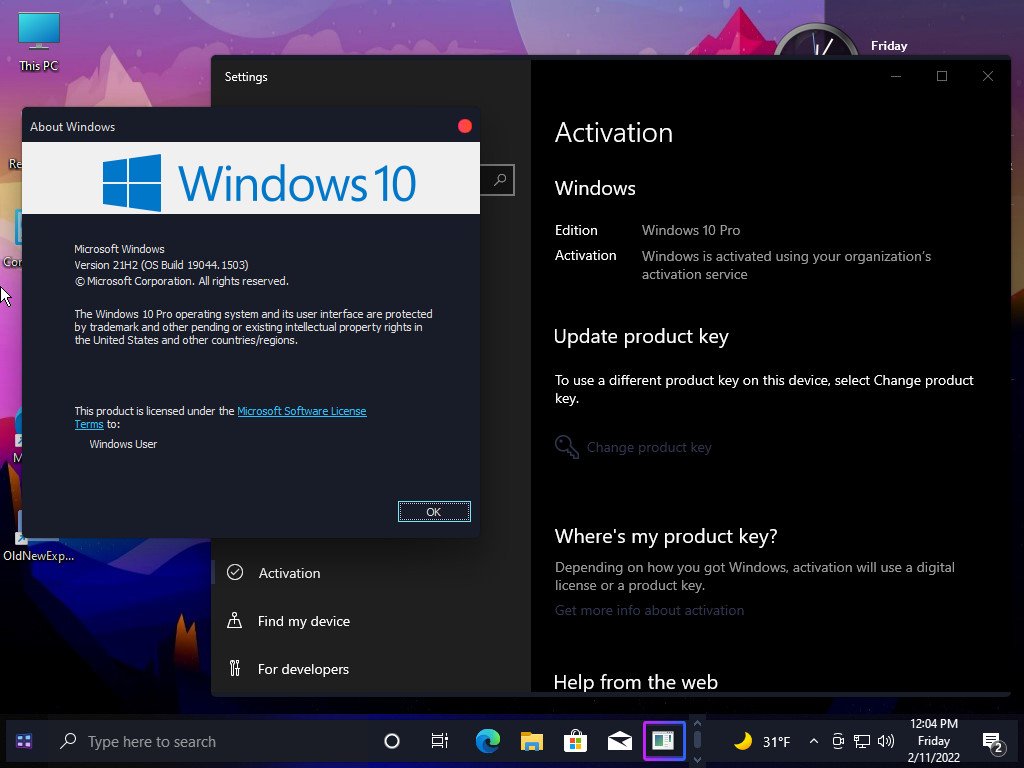Open Microsoft Store from taskbar

tap(575, 741)
